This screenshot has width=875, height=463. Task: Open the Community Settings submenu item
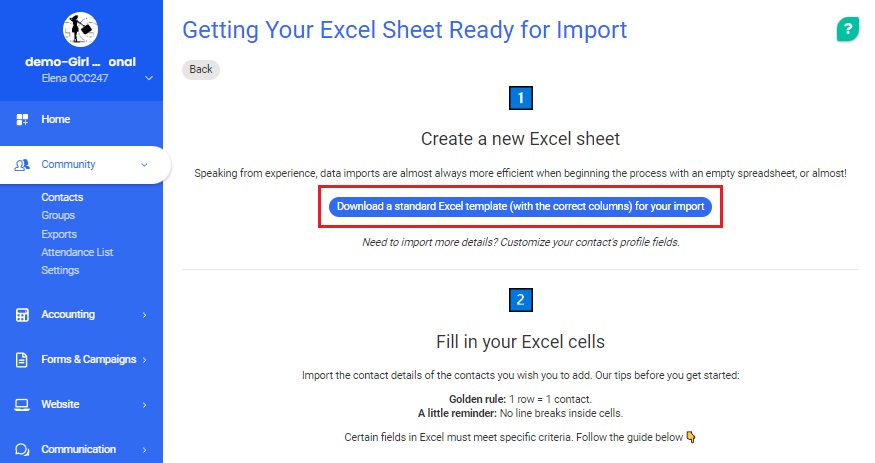coord(60,270)
